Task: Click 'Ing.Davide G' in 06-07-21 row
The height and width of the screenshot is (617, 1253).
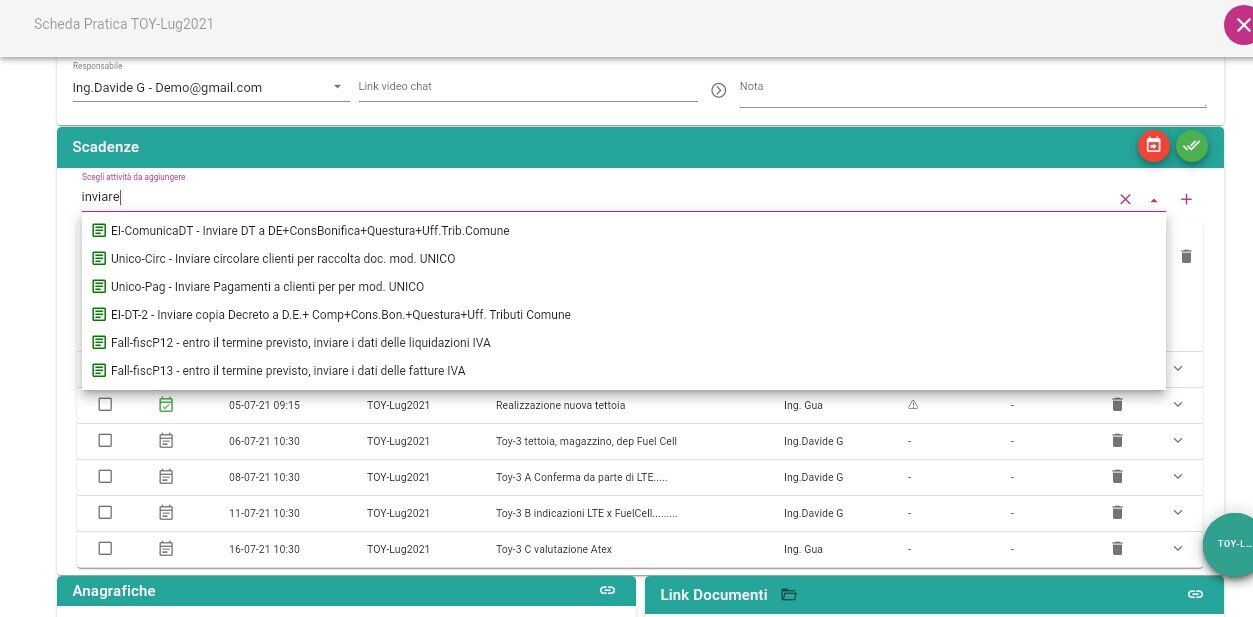Action: (813, 441)
